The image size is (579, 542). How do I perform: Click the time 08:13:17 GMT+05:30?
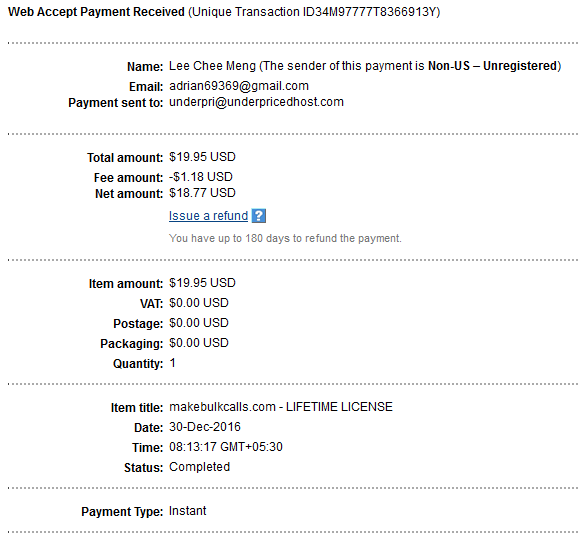[226, 447]
